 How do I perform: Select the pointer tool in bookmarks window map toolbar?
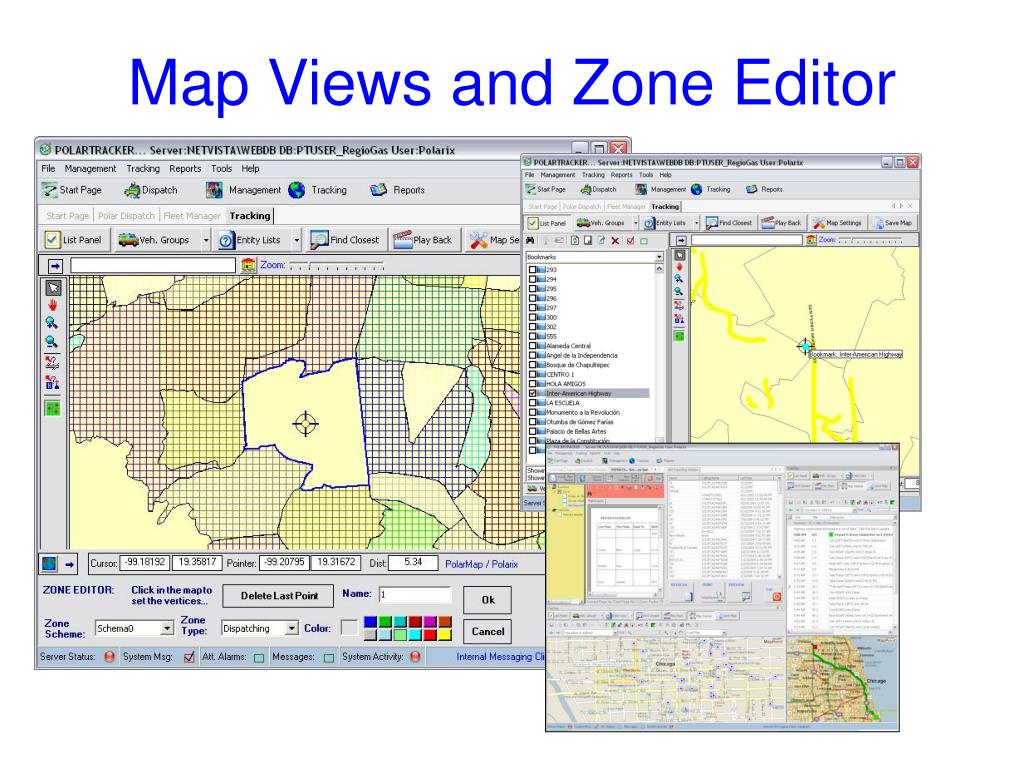[x=679, y=255]
